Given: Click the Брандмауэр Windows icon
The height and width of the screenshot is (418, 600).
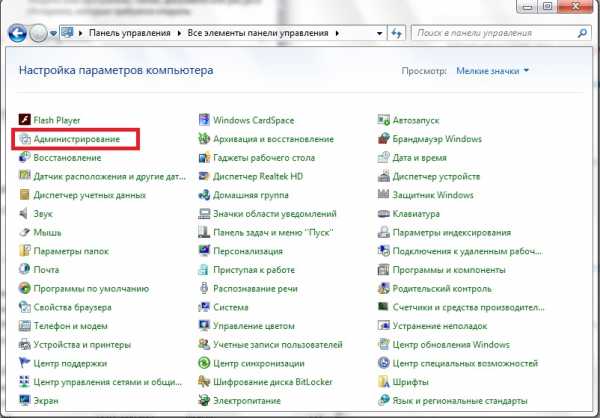Looking at the screenshot, I should coord(383,139).
